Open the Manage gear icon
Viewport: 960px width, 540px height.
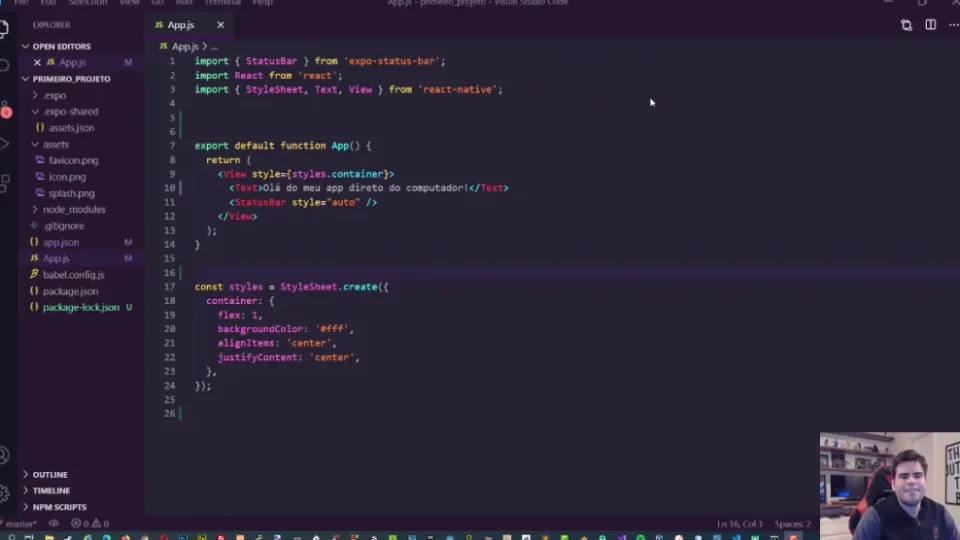tap(4, 493)
